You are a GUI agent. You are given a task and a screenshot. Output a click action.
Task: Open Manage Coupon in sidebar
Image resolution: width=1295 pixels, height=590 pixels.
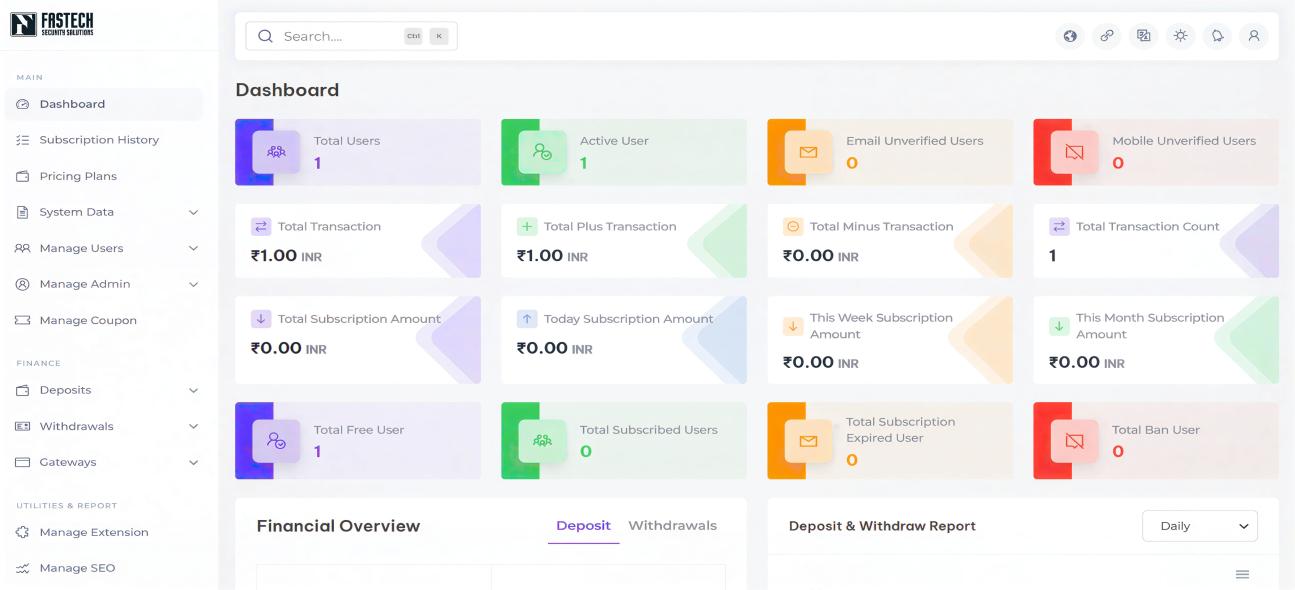[x=88, y=320]
